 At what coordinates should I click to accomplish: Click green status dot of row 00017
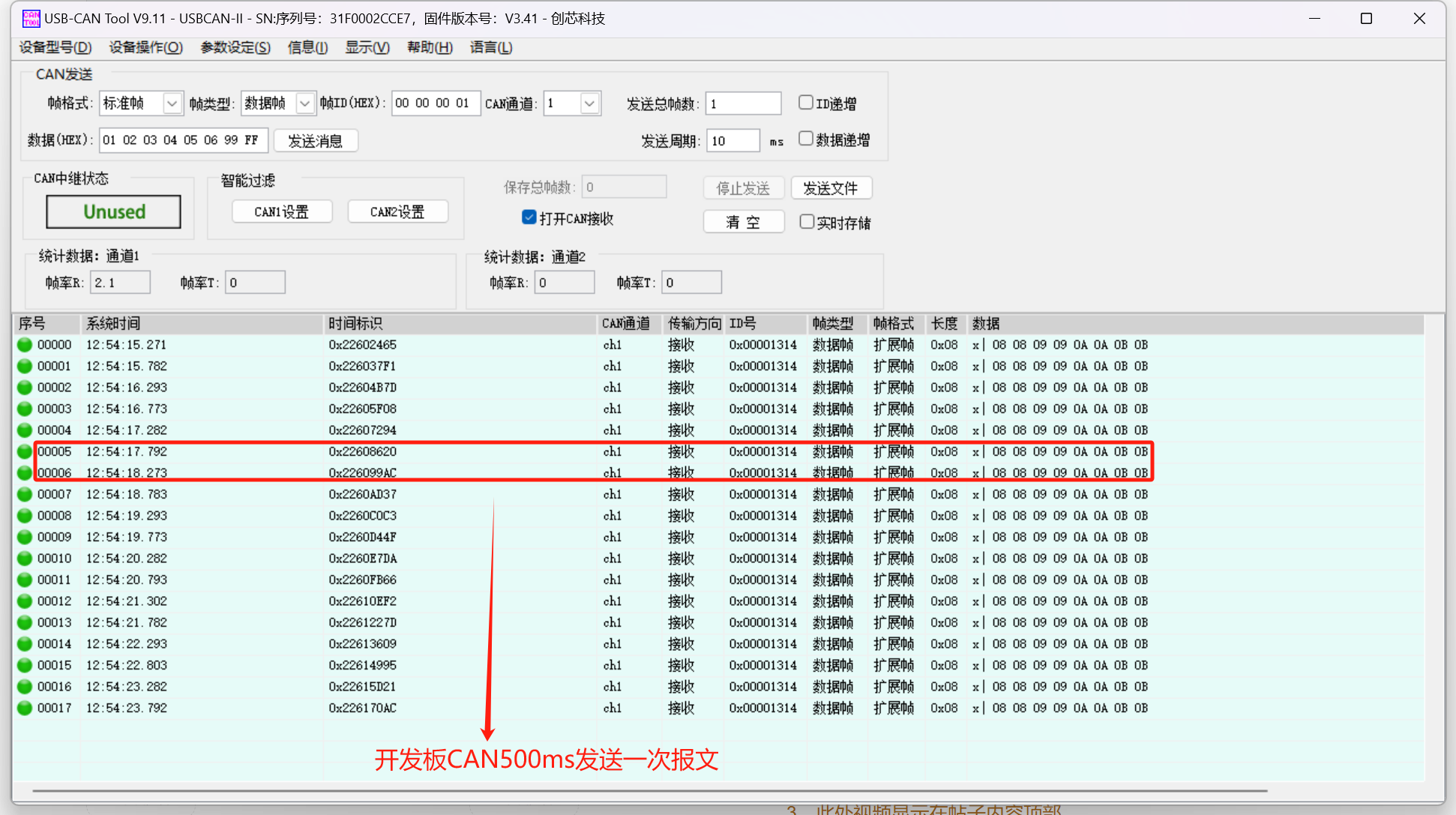click(25, 708)
